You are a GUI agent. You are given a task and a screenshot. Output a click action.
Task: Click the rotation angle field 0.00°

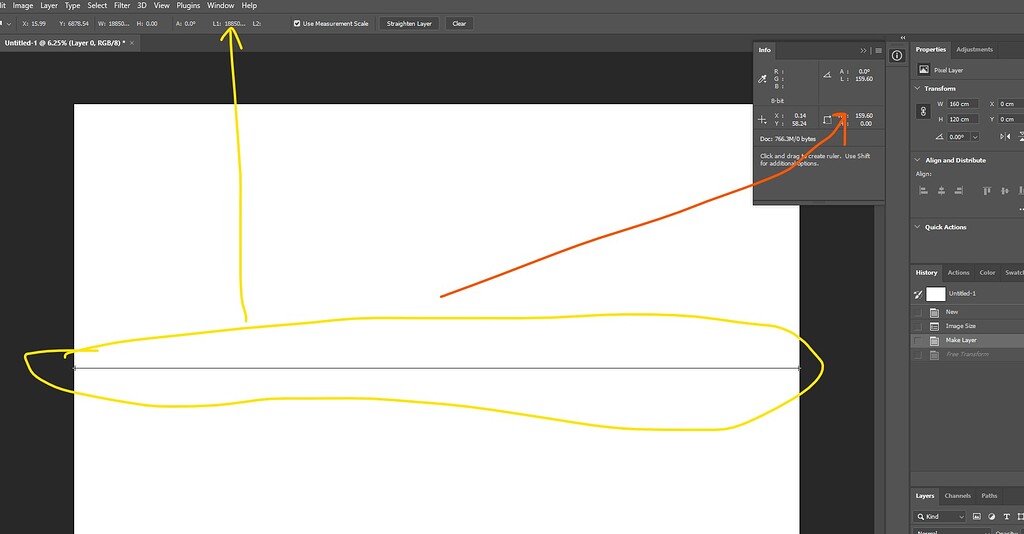(x=958, y=137)
